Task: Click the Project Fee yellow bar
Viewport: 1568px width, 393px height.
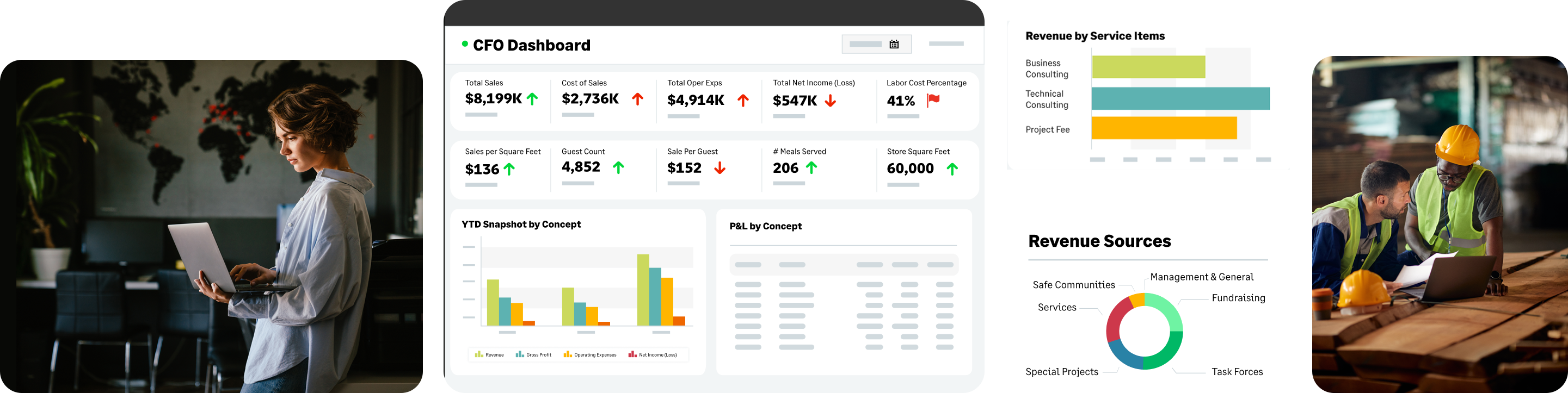Action: point(1164,128)
